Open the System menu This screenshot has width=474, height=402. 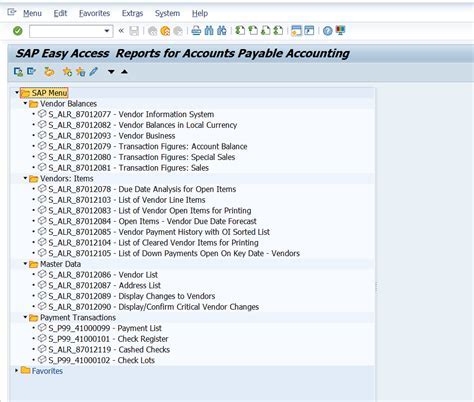167,13
